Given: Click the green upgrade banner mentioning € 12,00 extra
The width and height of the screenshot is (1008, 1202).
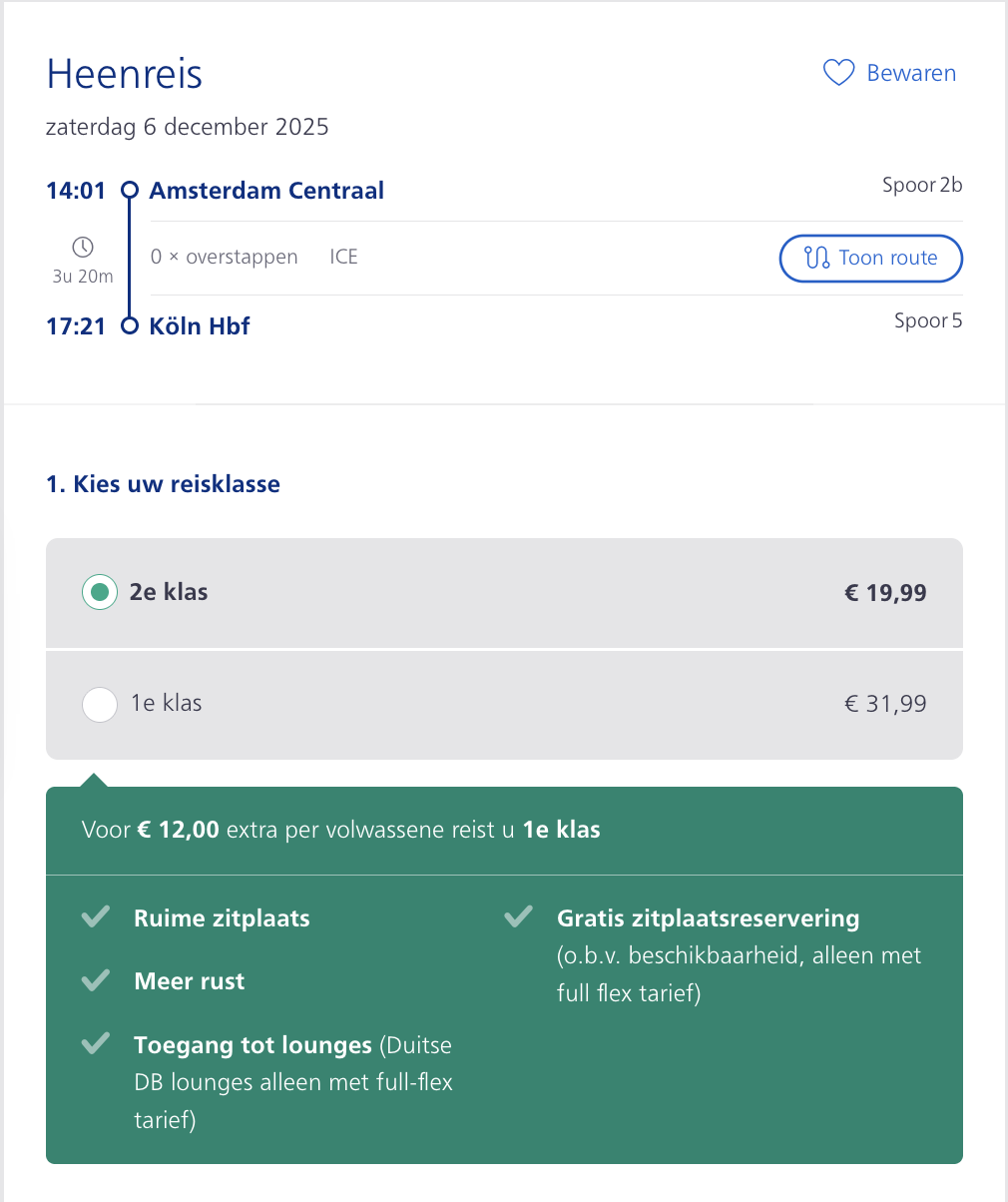Looking at the screenshot, I should [504, 830].
